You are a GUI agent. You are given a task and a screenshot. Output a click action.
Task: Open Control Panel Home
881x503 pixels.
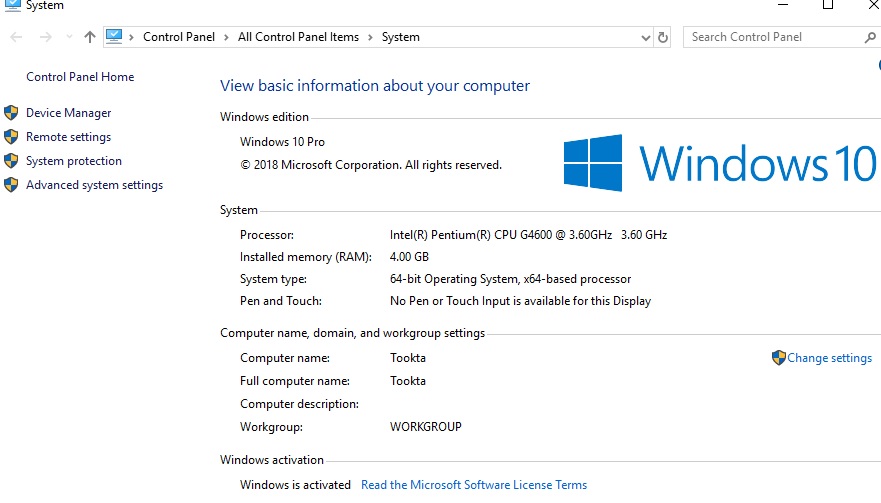tap(80, 77)
